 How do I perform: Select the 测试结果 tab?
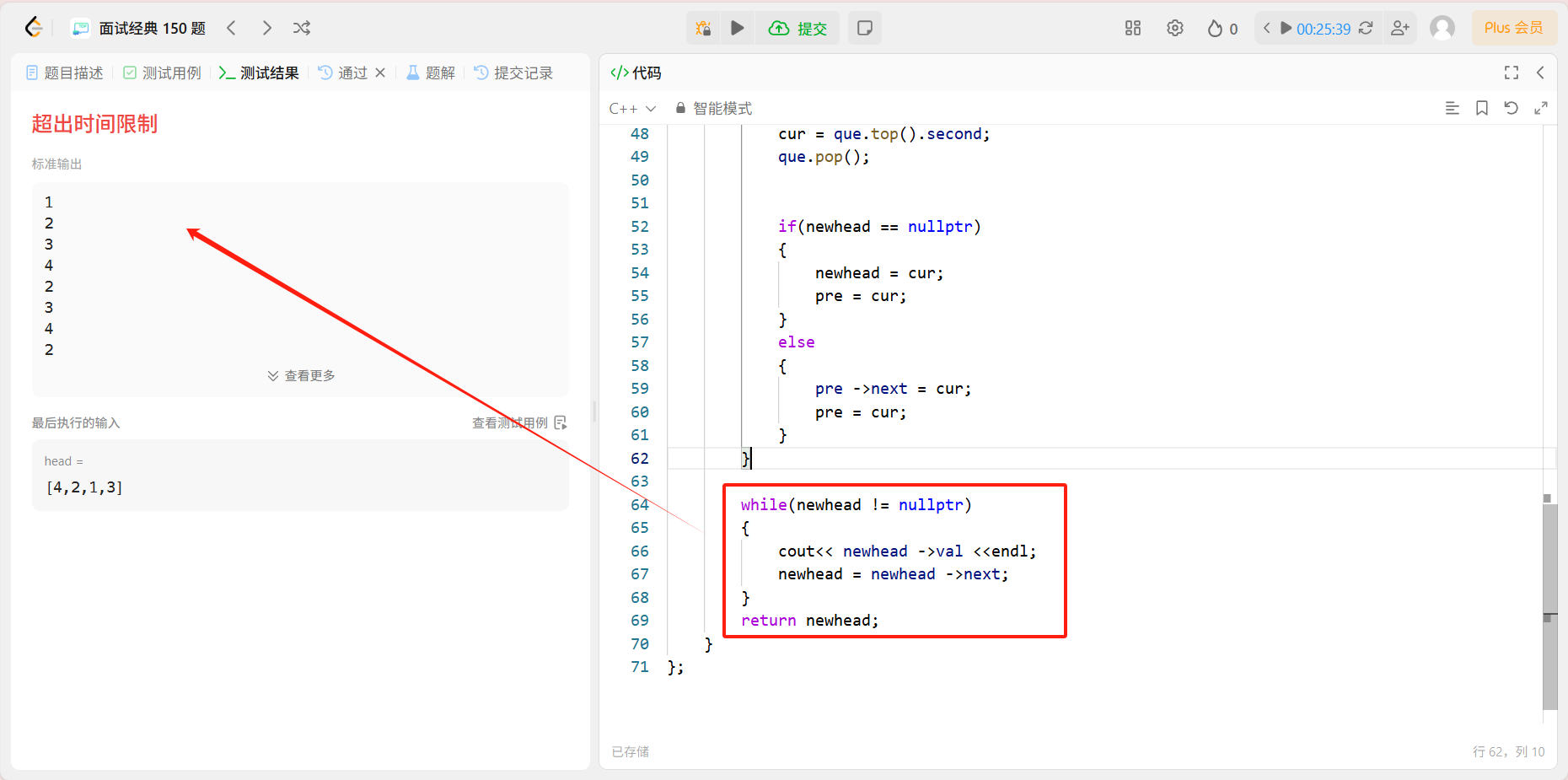click(x=259, y=73)
